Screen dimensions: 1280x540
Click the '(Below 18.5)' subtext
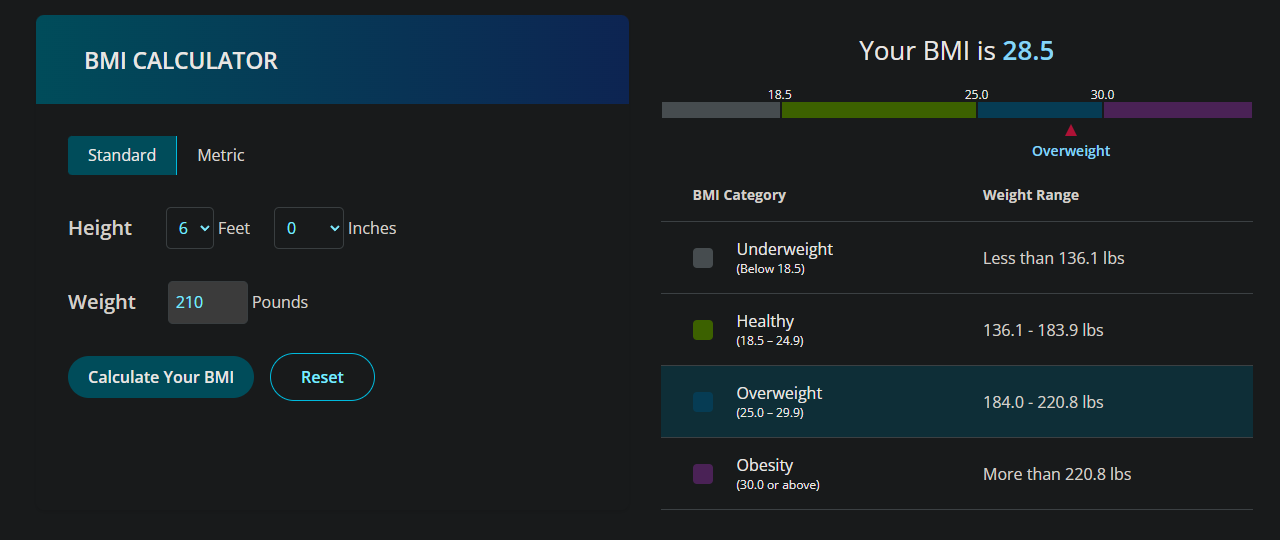point(770,269)
